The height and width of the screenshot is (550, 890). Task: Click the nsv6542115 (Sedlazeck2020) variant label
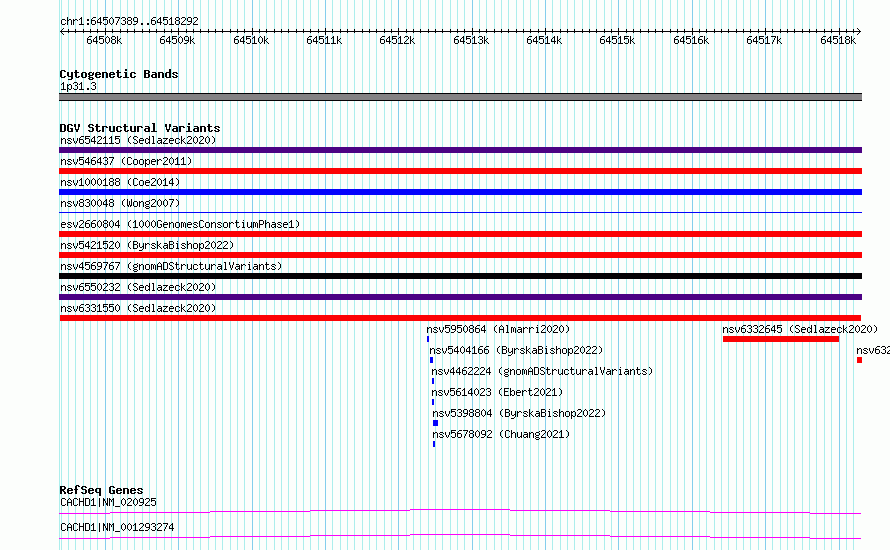pyautogui.click(x=138, y=140)
